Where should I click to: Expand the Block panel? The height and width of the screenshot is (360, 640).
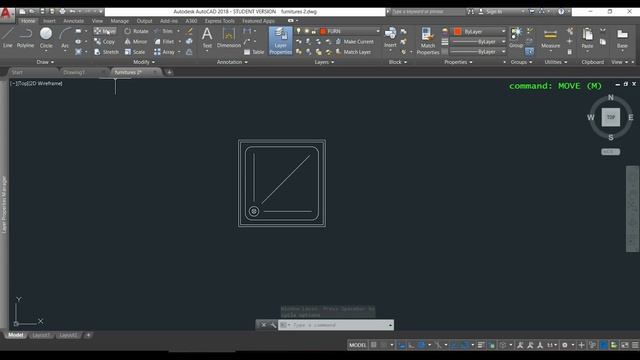[398, 62]
